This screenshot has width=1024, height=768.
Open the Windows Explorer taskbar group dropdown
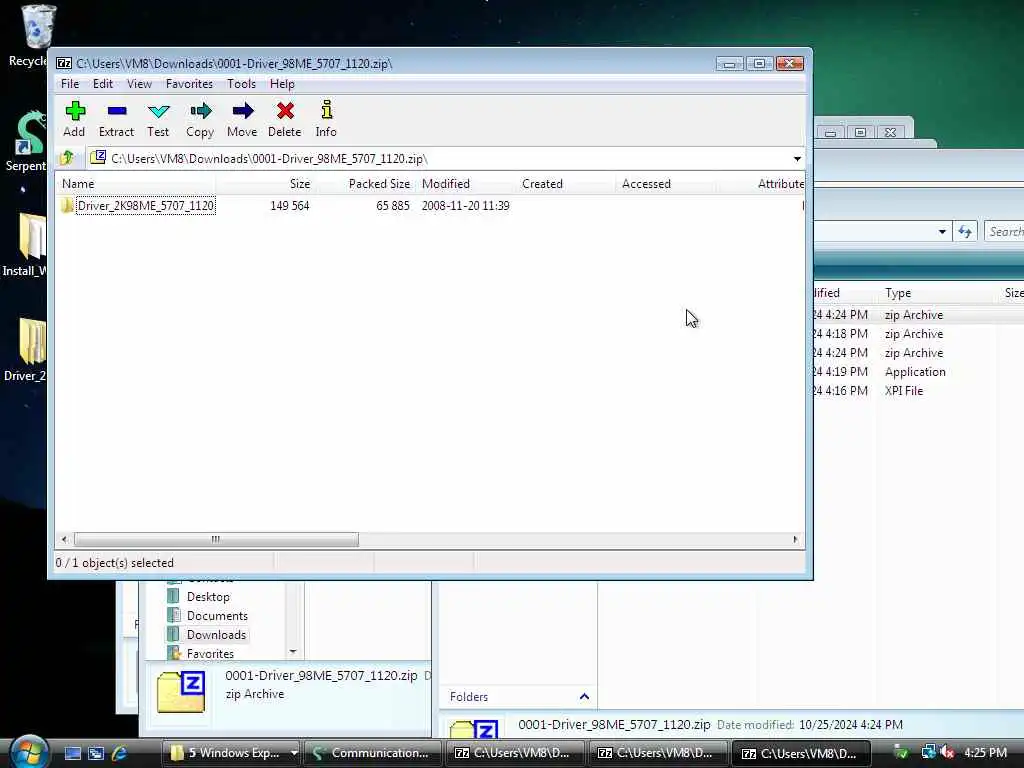point(294,753)
